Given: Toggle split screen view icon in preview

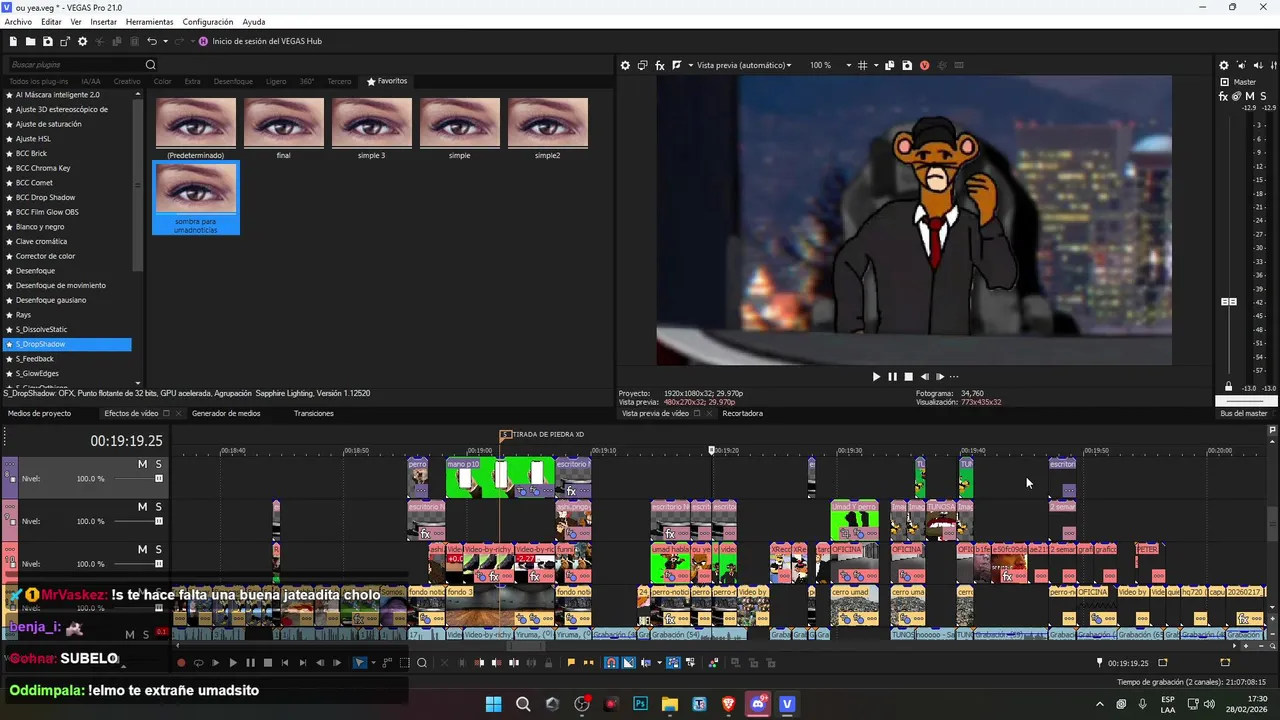Looking at the screenshot, I should point(677,65).
